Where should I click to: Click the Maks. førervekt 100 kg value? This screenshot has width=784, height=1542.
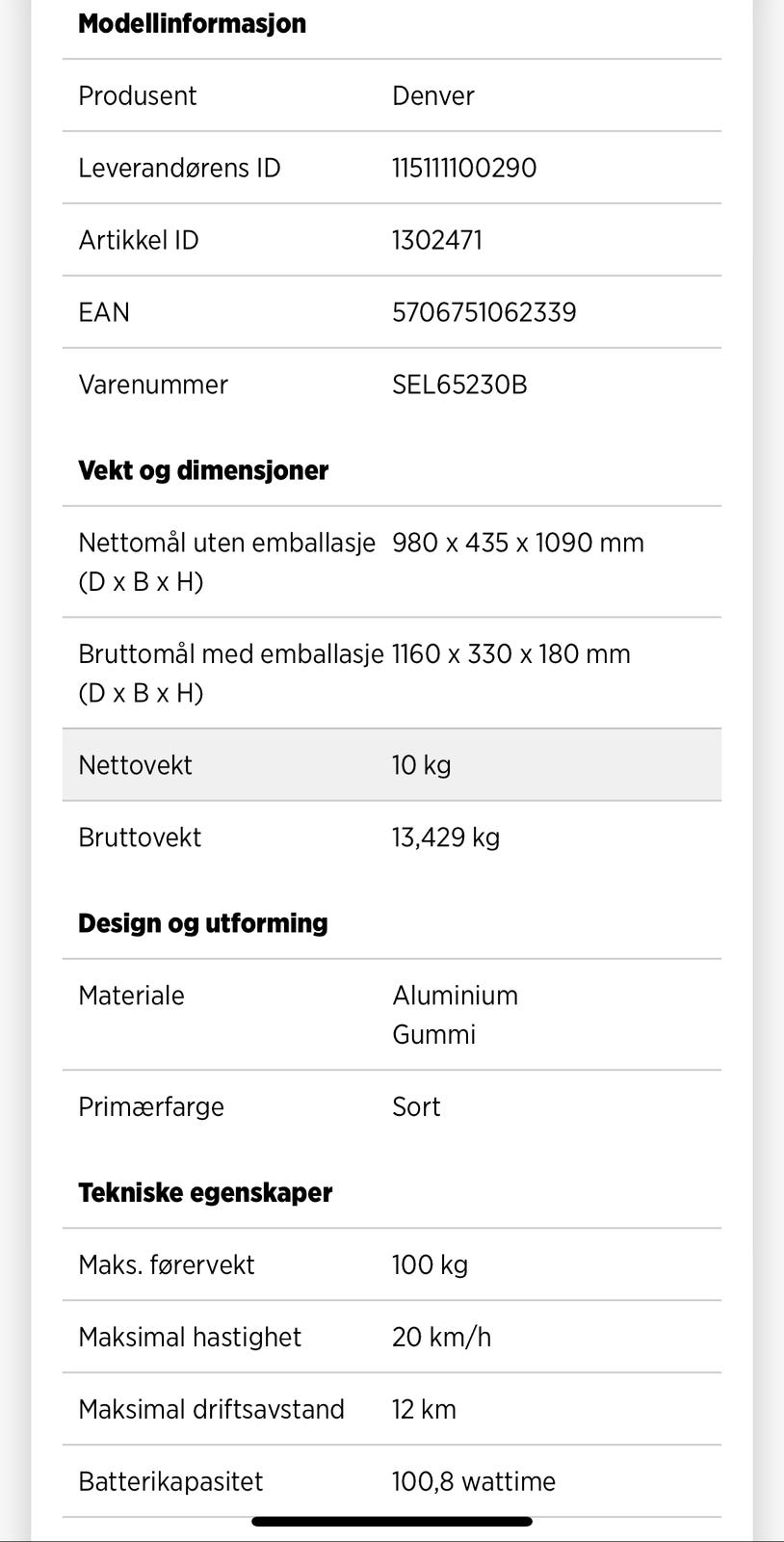pos(430,1264)
